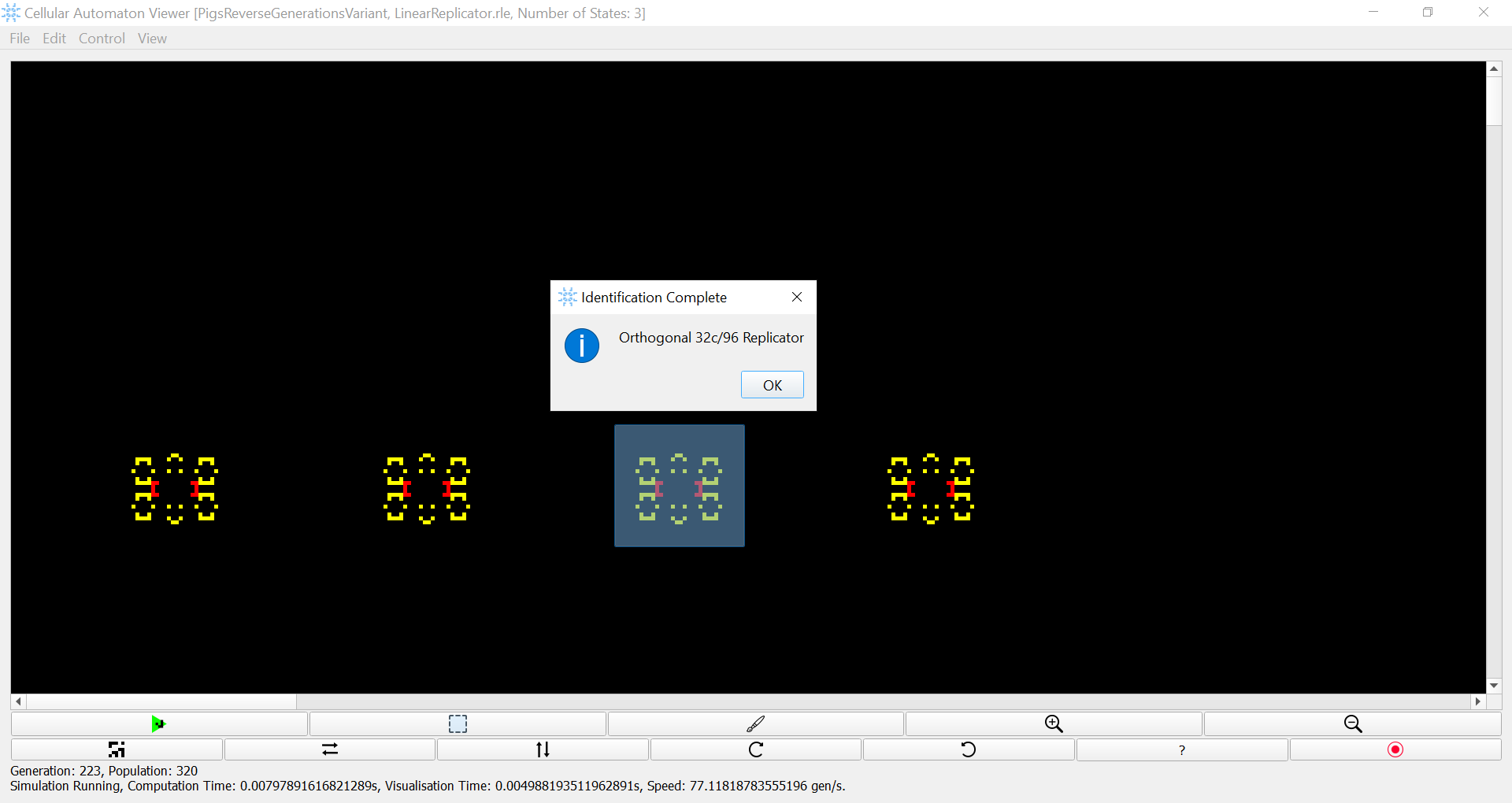Open the Edit menu

[x=54, y=39]
